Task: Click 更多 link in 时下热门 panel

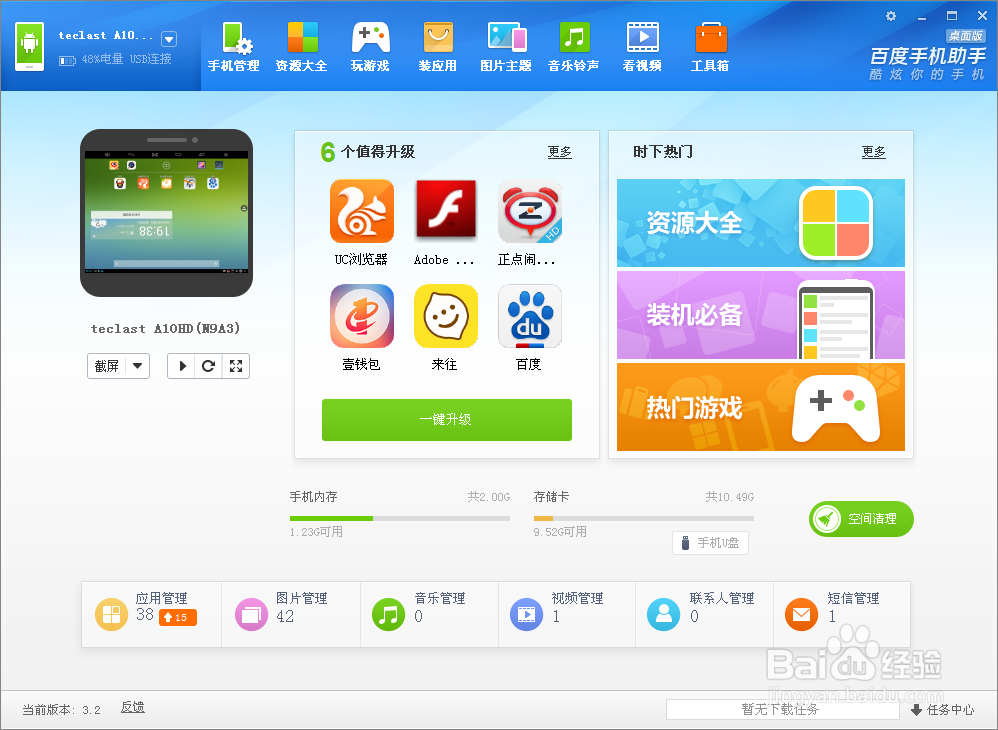Action: click(873, 152)
